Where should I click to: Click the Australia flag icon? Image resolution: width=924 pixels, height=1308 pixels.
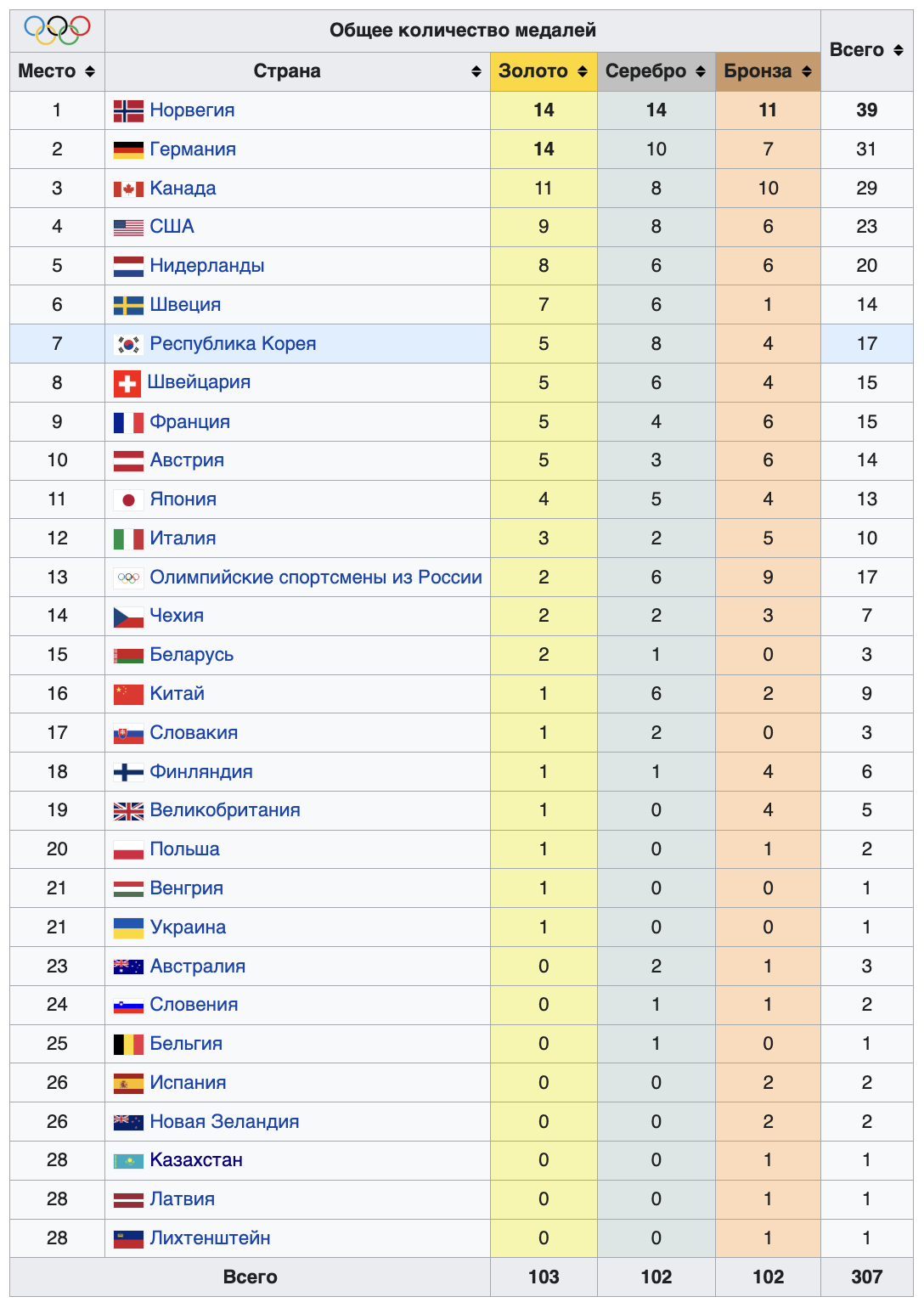[x=128, y=967]
